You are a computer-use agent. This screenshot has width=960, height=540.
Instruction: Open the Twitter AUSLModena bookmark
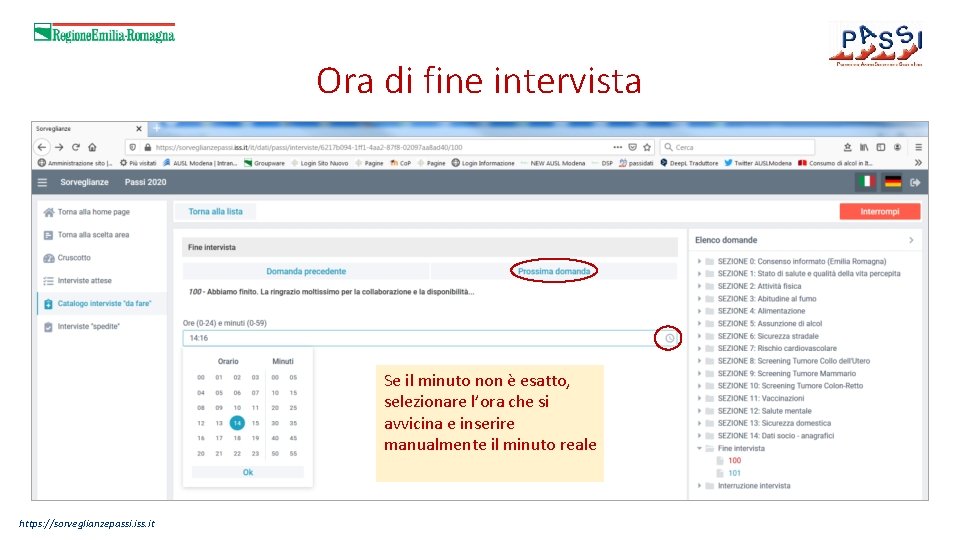pos(758,163)
